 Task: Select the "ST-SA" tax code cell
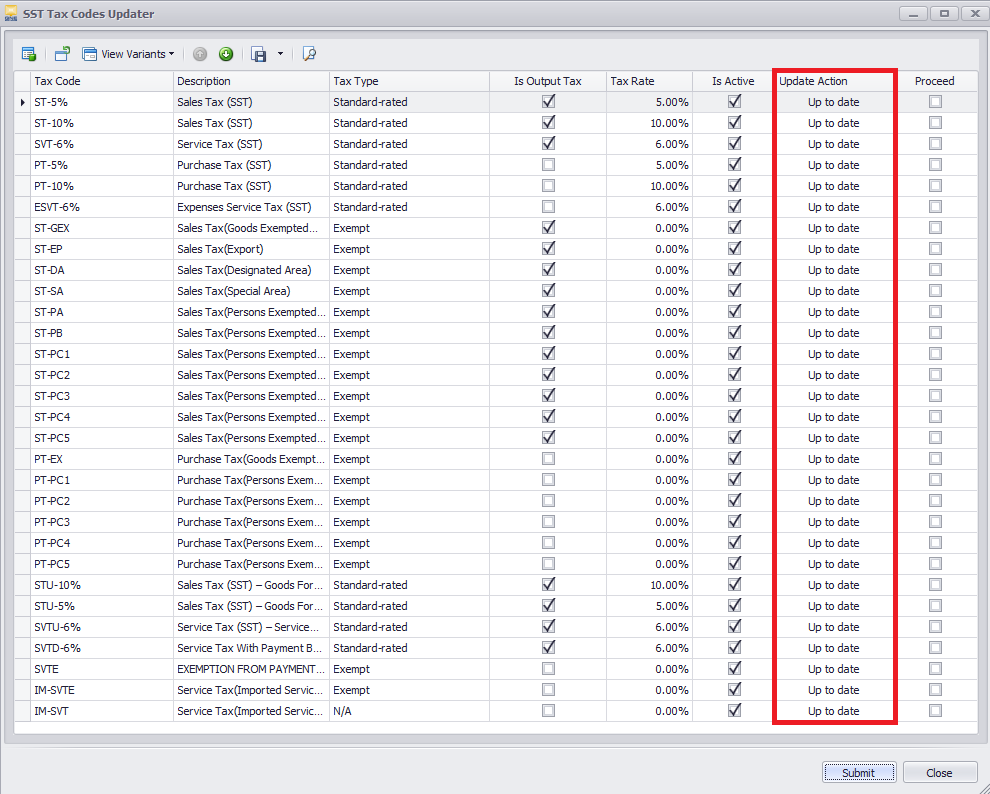102,291
